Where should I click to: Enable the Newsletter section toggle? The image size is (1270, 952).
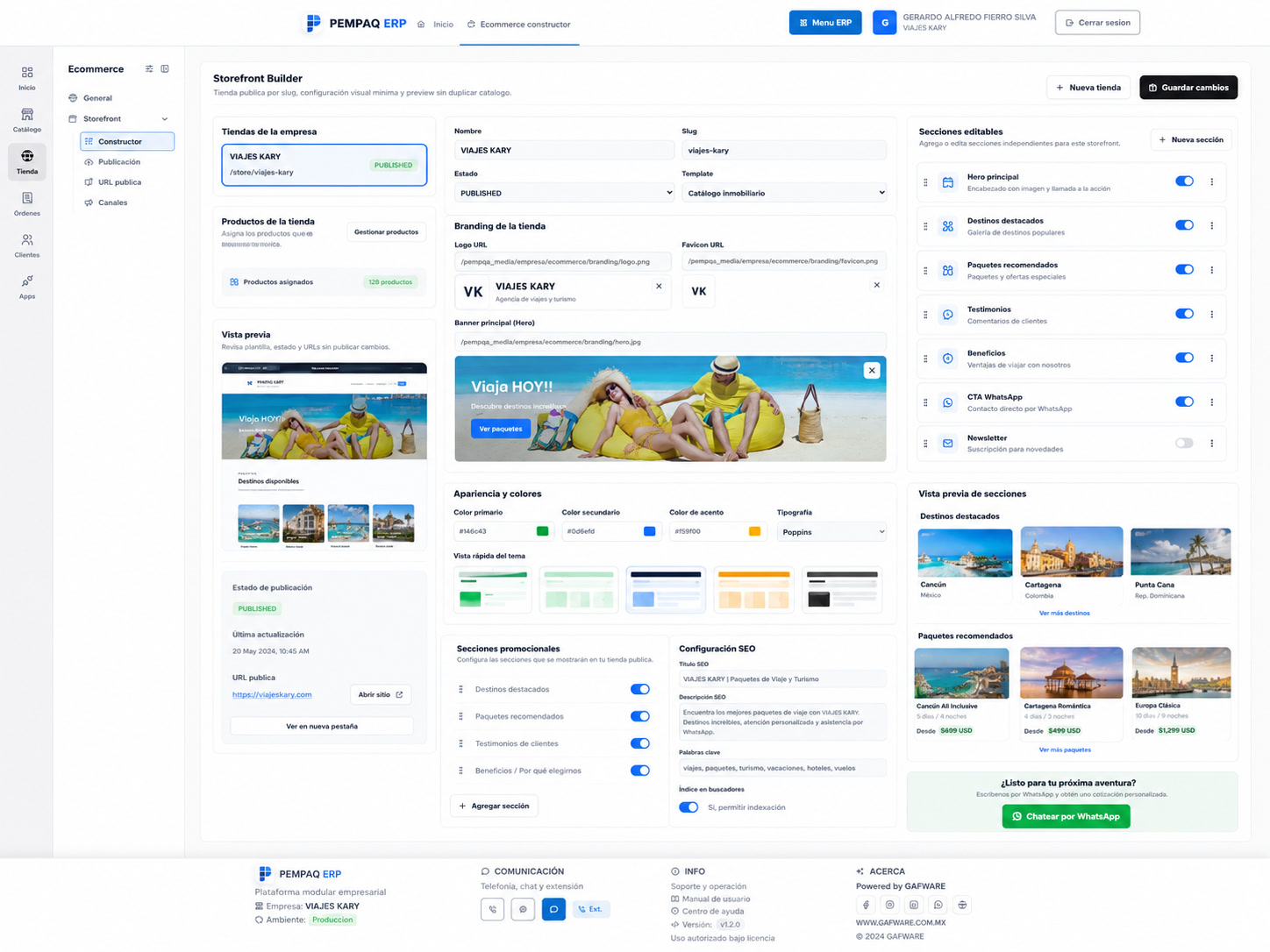click(x=1184, y=443)
